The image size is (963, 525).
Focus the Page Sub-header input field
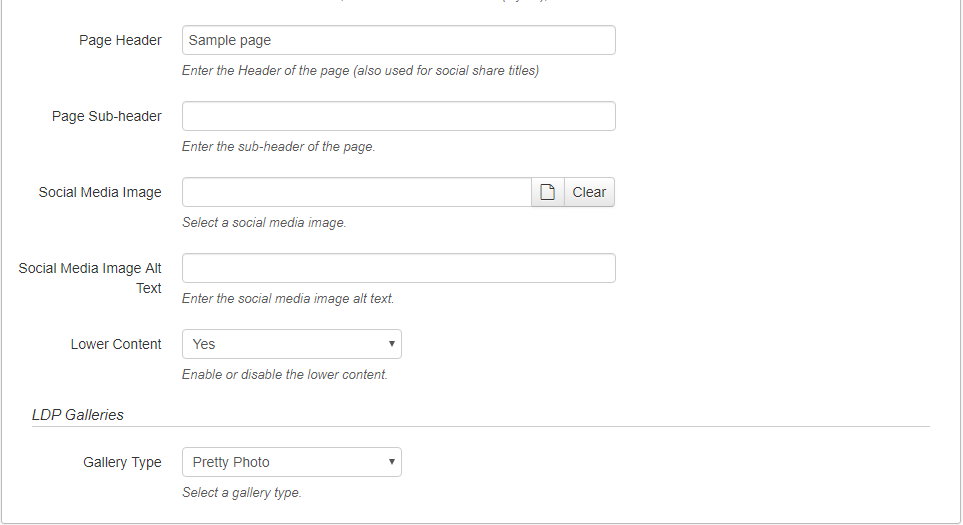click(x=398, y=116)
